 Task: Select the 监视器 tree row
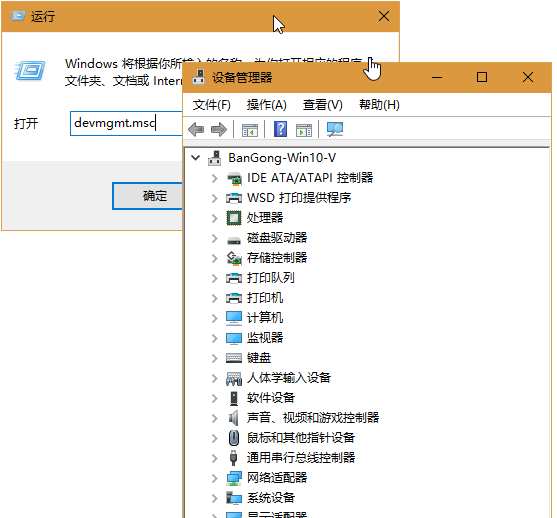(265, 338)
